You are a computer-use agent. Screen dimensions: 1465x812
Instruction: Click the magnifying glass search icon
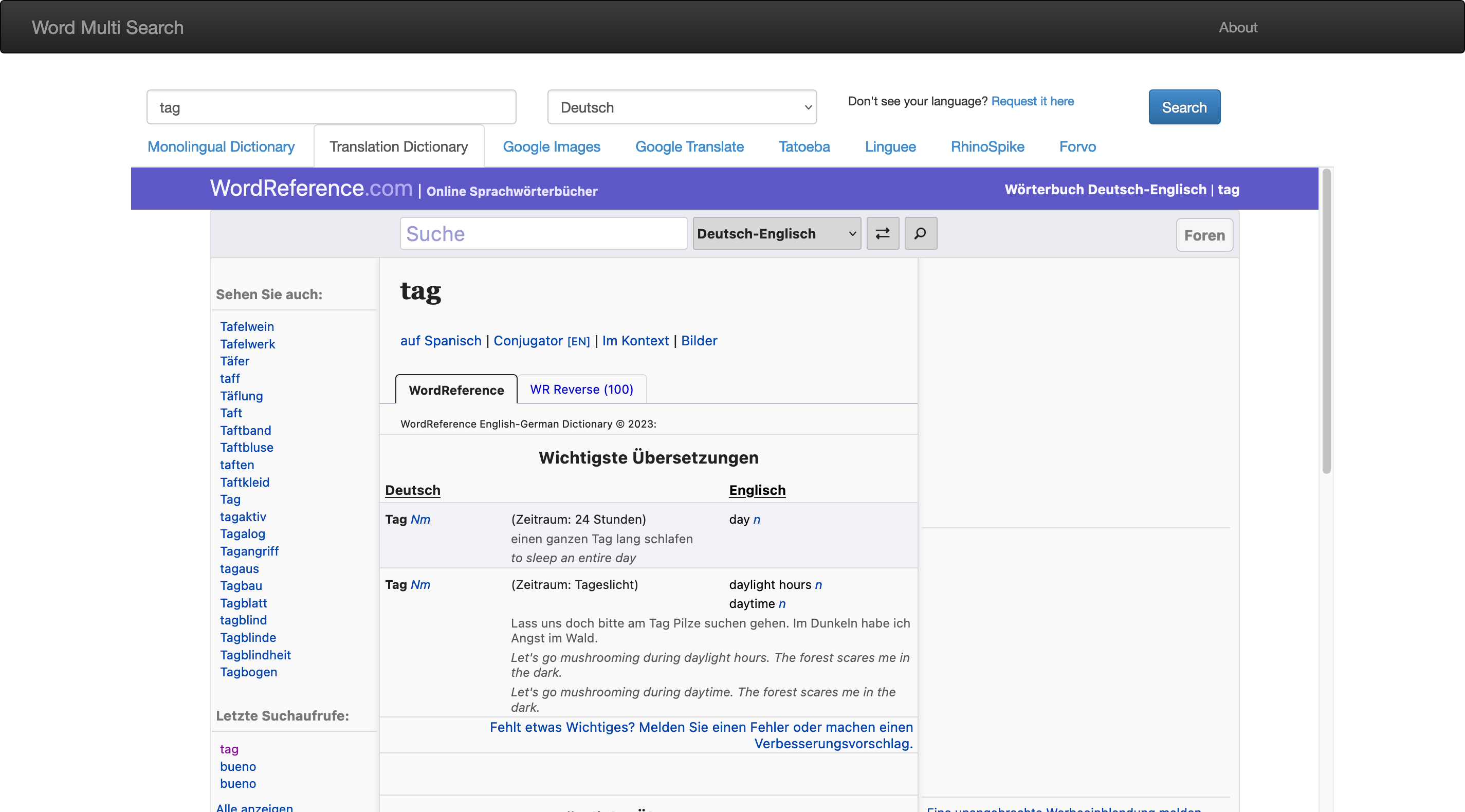pos(920,234)
